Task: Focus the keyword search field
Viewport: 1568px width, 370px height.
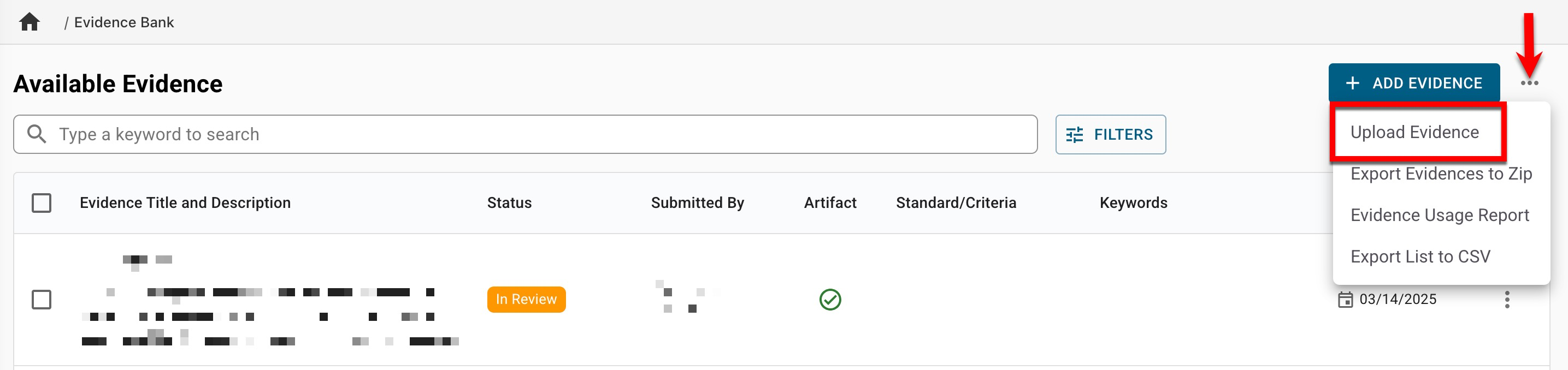Action: tap(535, 134)
